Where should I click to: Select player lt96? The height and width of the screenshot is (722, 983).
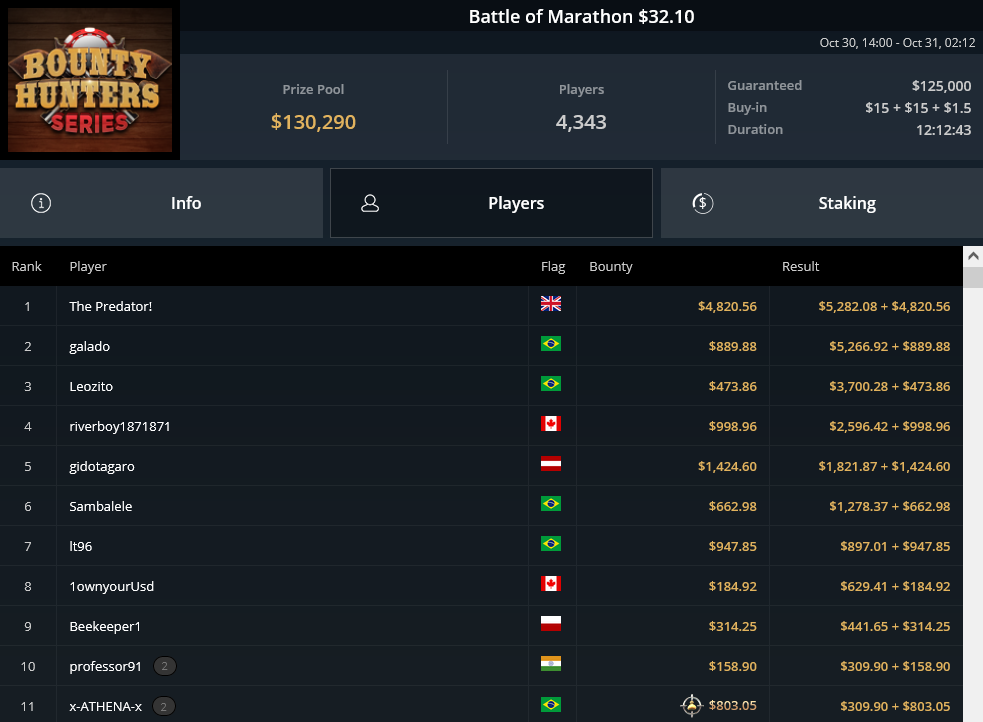(80, 547)
